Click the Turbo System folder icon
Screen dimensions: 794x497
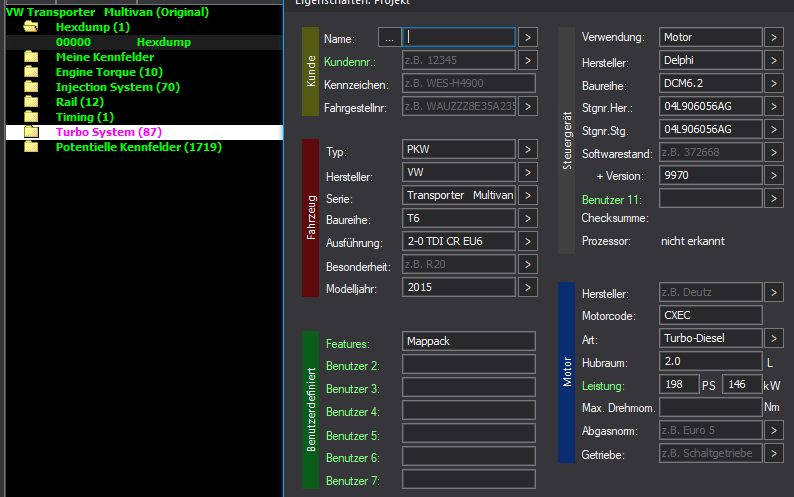coord(31,132)
